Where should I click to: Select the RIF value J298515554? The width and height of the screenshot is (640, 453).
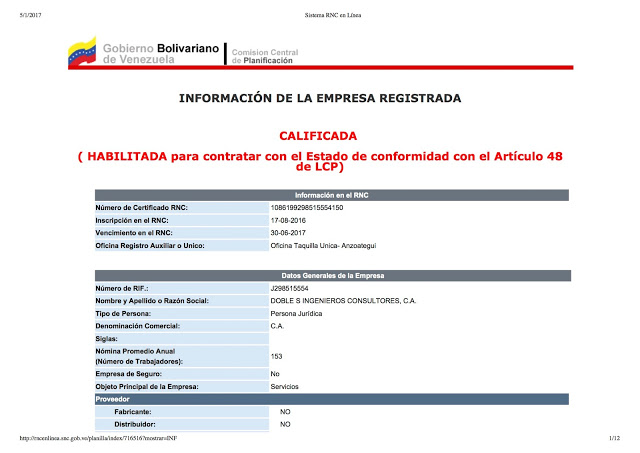click(x=289, y=289)
